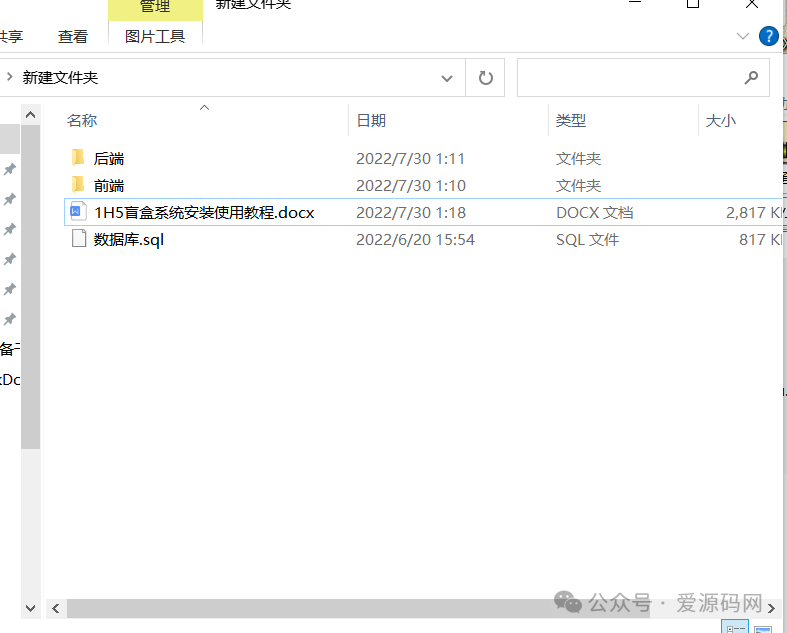Open the 后端 folder icon
The height and width of the screenshot is (633, 787).
(78, 158)
